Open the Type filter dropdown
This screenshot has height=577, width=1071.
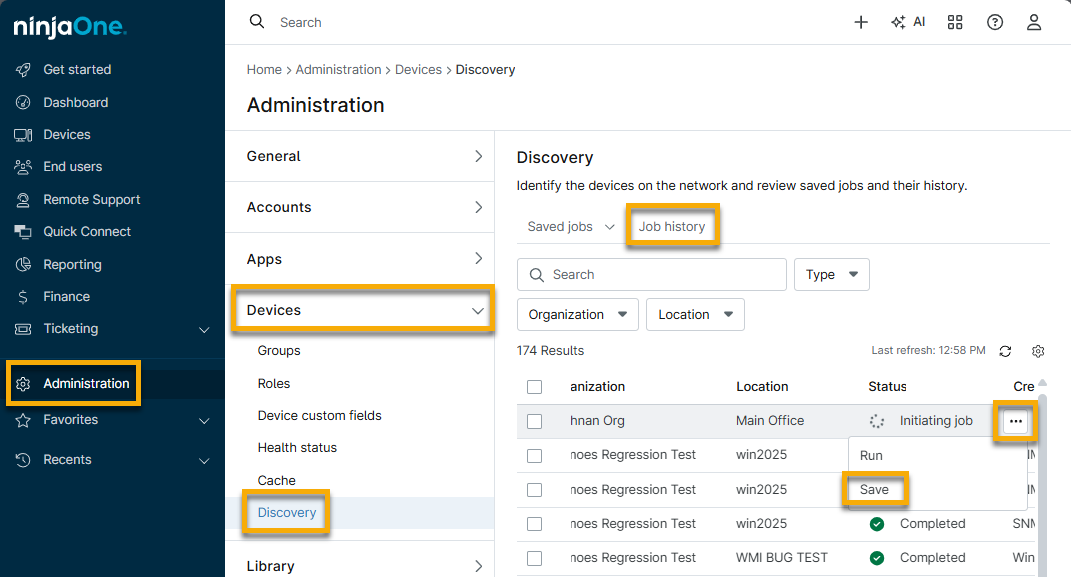(x=831, y=274)
